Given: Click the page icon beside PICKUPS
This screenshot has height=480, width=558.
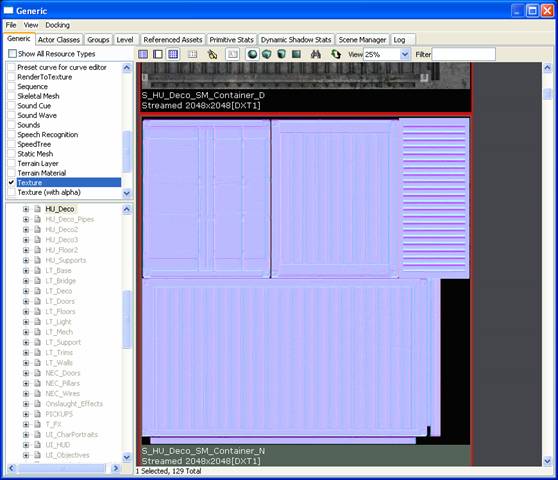Looking at the screenshot, I should [x=37, y=414].
